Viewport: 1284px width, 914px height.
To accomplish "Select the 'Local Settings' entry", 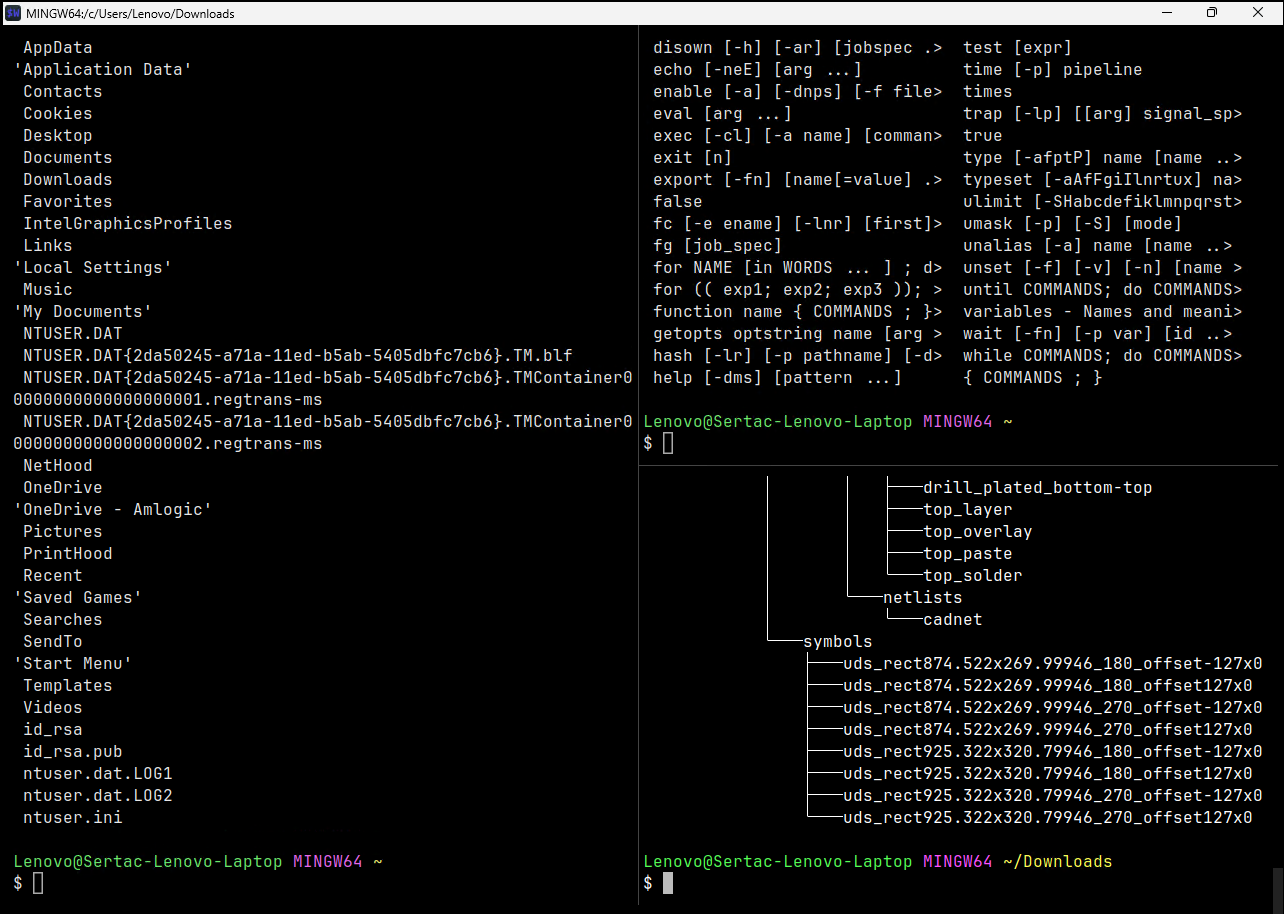I will point(93,268).
